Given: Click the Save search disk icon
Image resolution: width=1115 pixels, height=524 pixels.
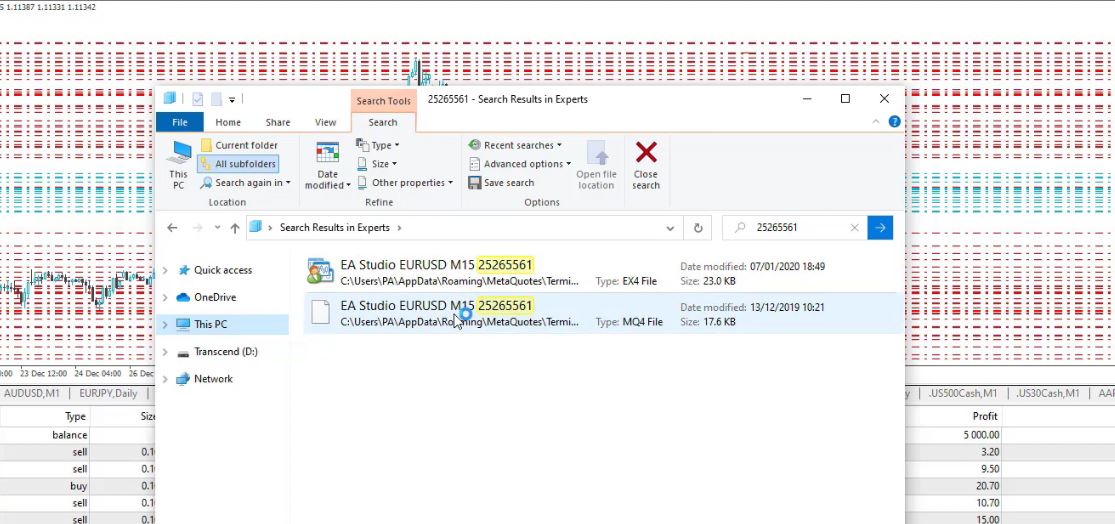Looking at the screenshot, I should [x=475, y=183].
